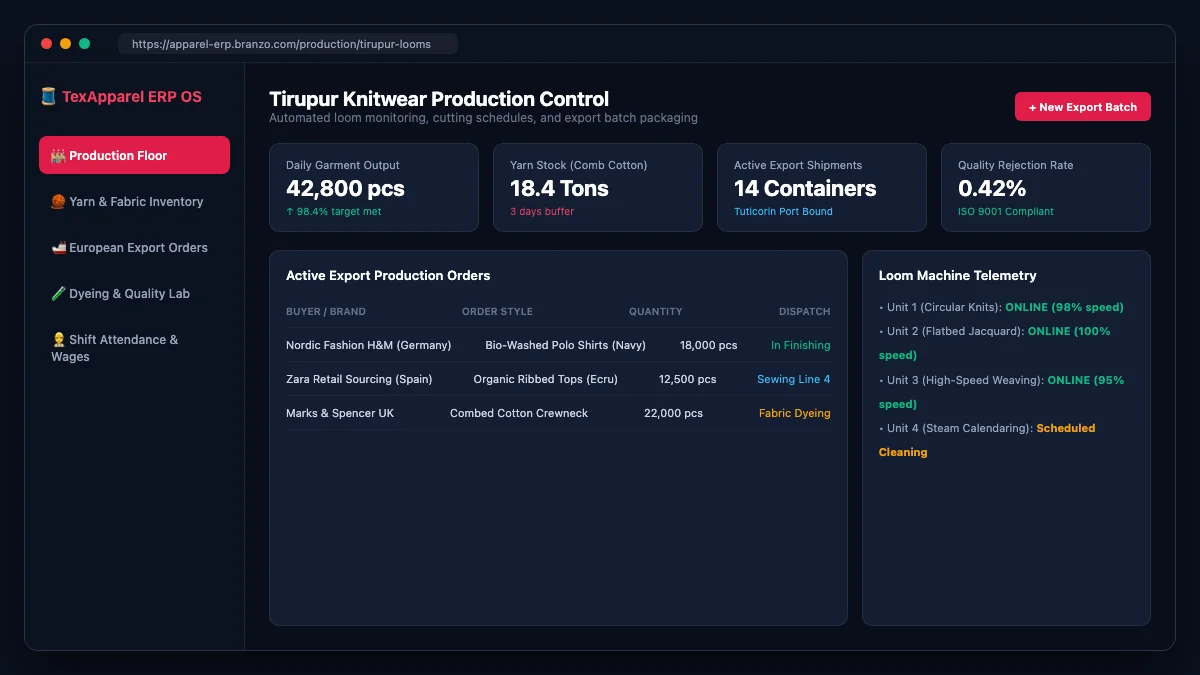
Task: Click the Loom Machine Telemetry heading
Action: point(958,275)
